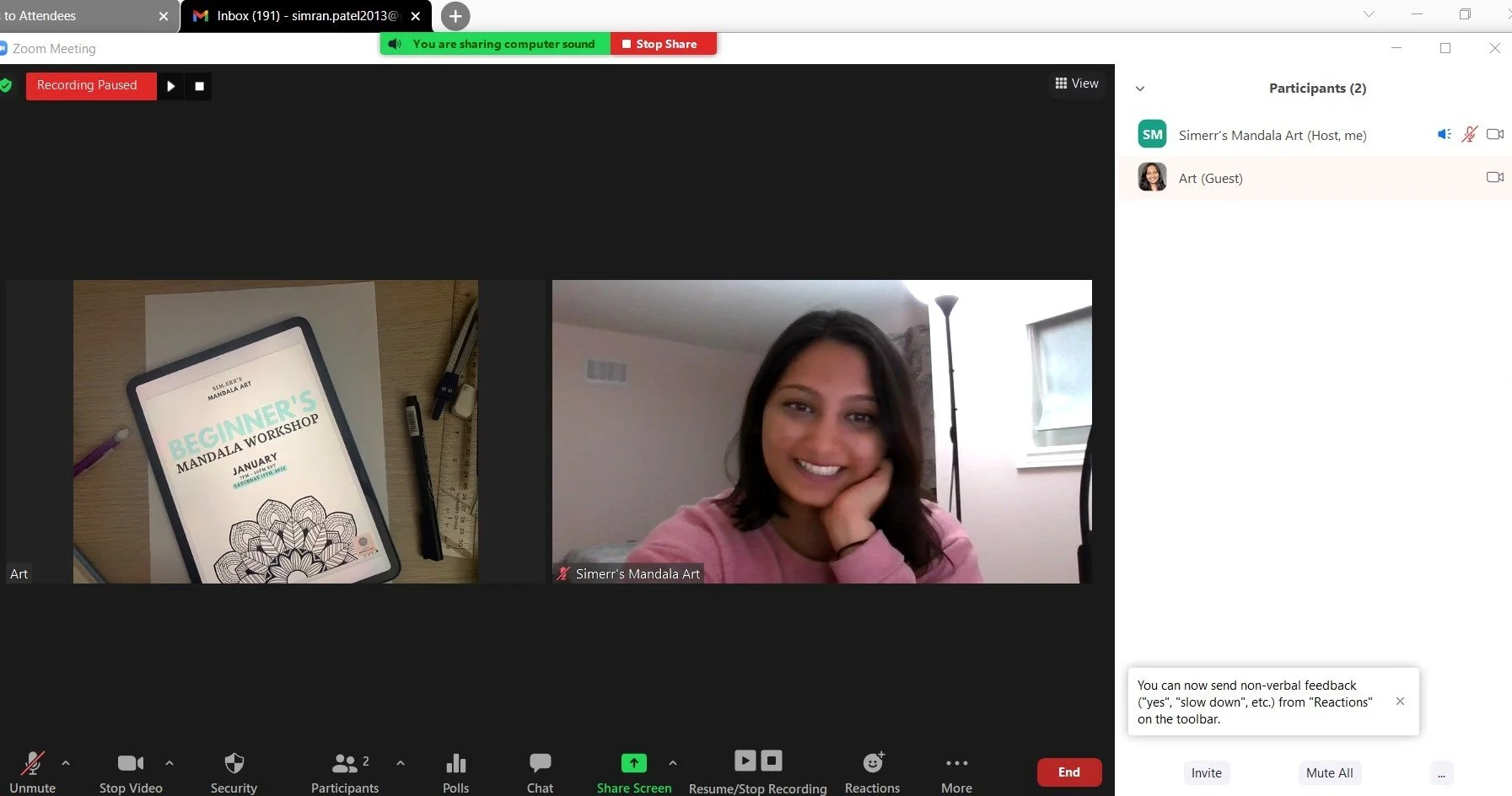The height and width of the screenshot is (796, 1512).
Task: Resume recording next to Recording Paused
Action: (171, 86)
